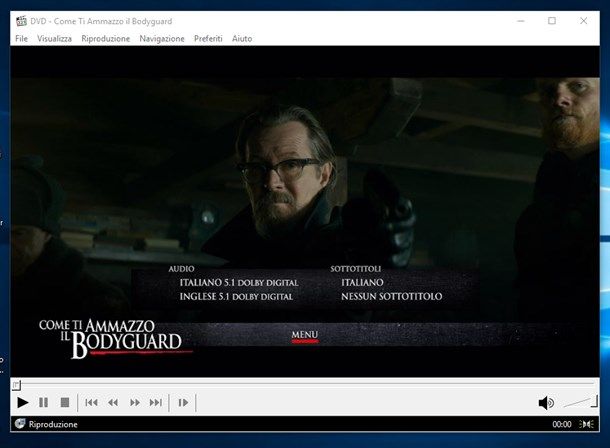Open the Visualizza menu

(54, 38)
